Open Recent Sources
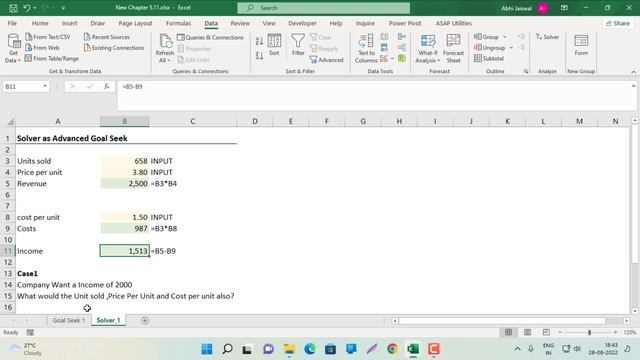The width and height of the screenshot is (640, 360). [107, 37]
